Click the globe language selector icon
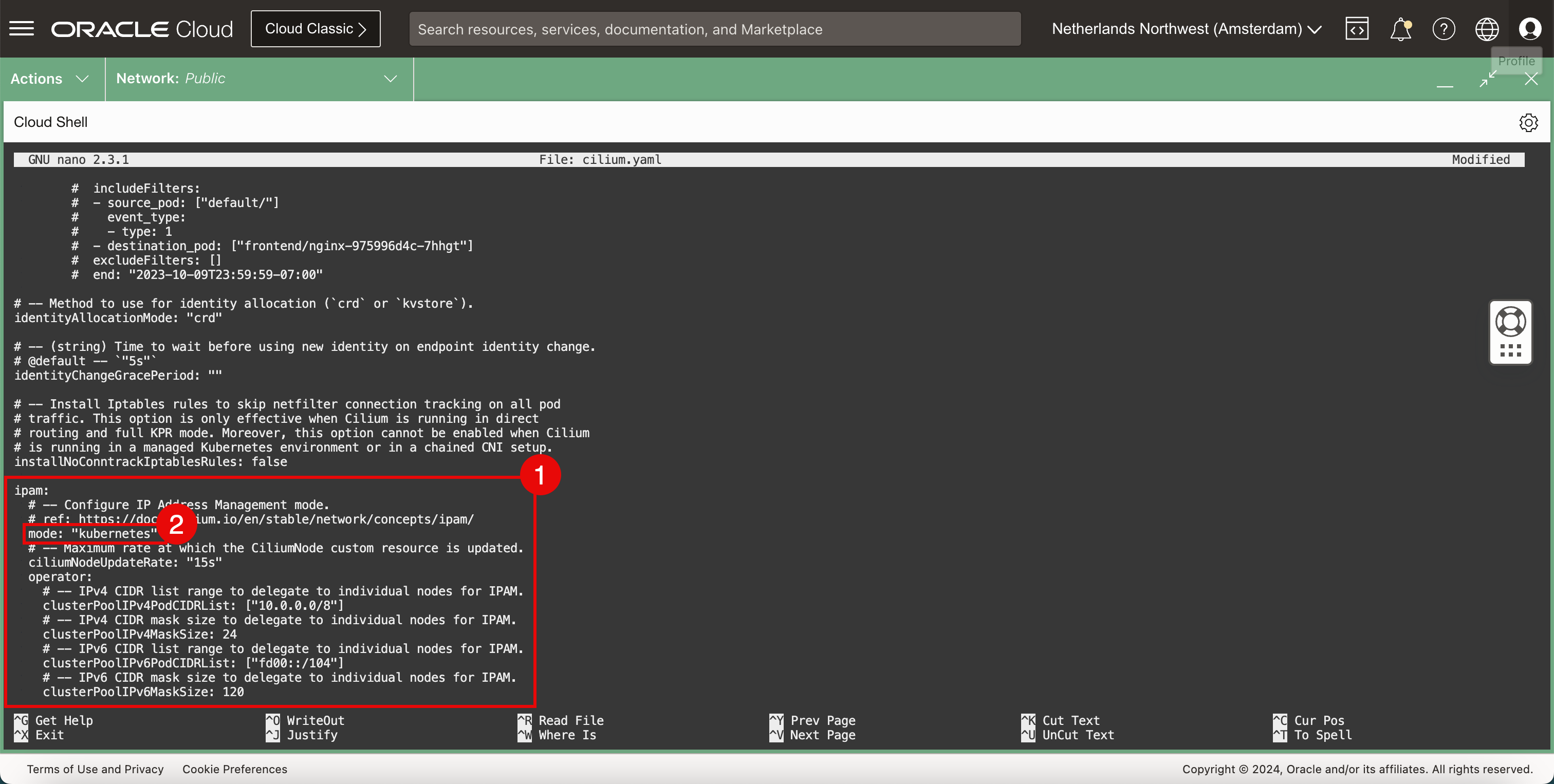 tap(1487, 28)
